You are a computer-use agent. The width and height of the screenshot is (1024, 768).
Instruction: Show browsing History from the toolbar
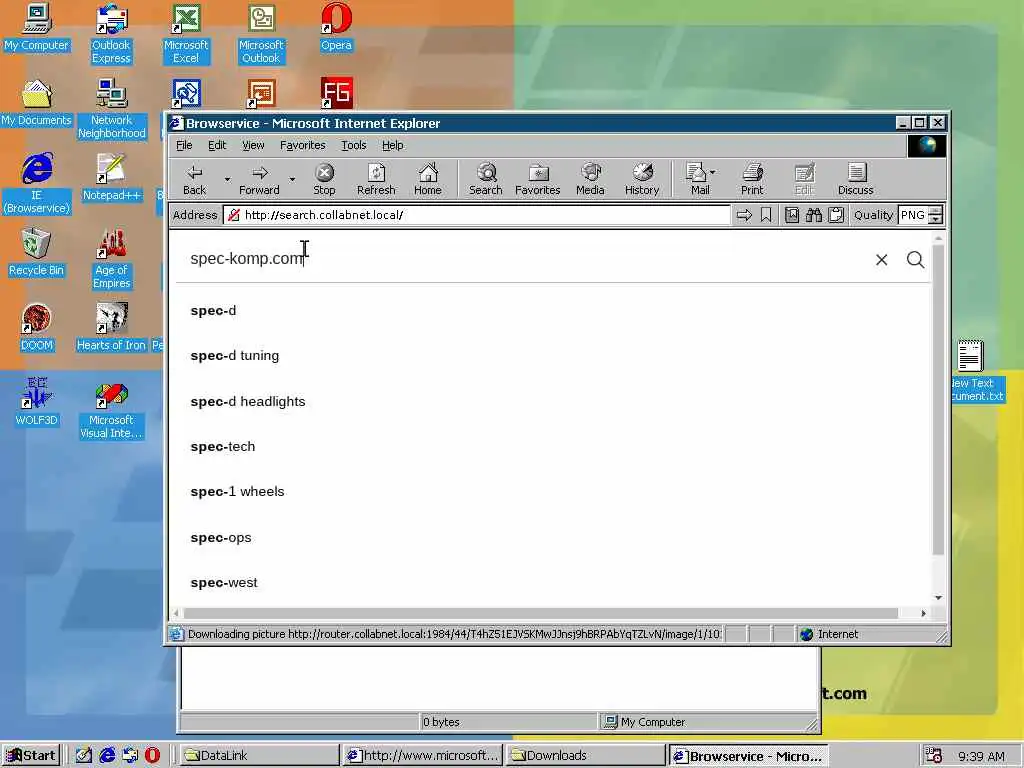642,180
